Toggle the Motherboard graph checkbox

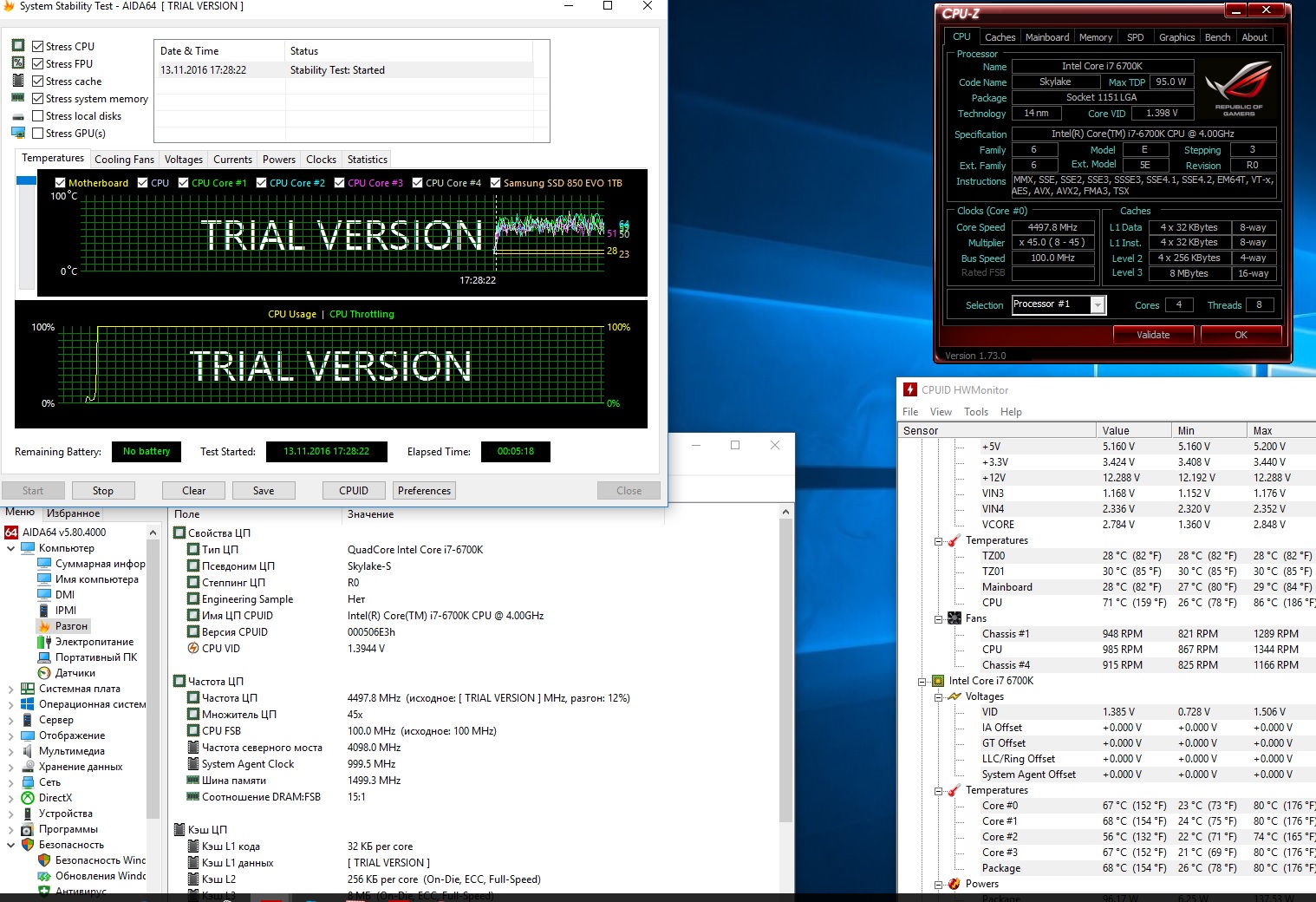click(x=60, y=183)
